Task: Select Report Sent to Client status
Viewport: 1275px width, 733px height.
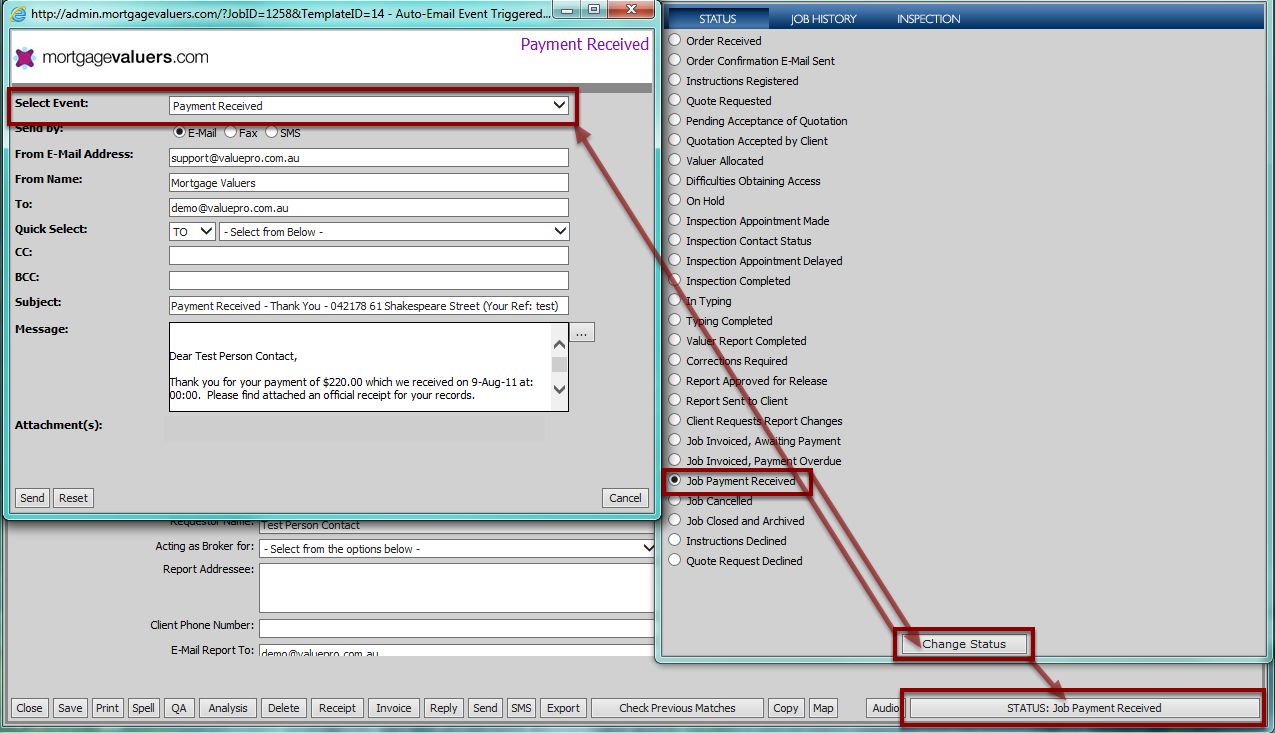Action: (675, 401)
